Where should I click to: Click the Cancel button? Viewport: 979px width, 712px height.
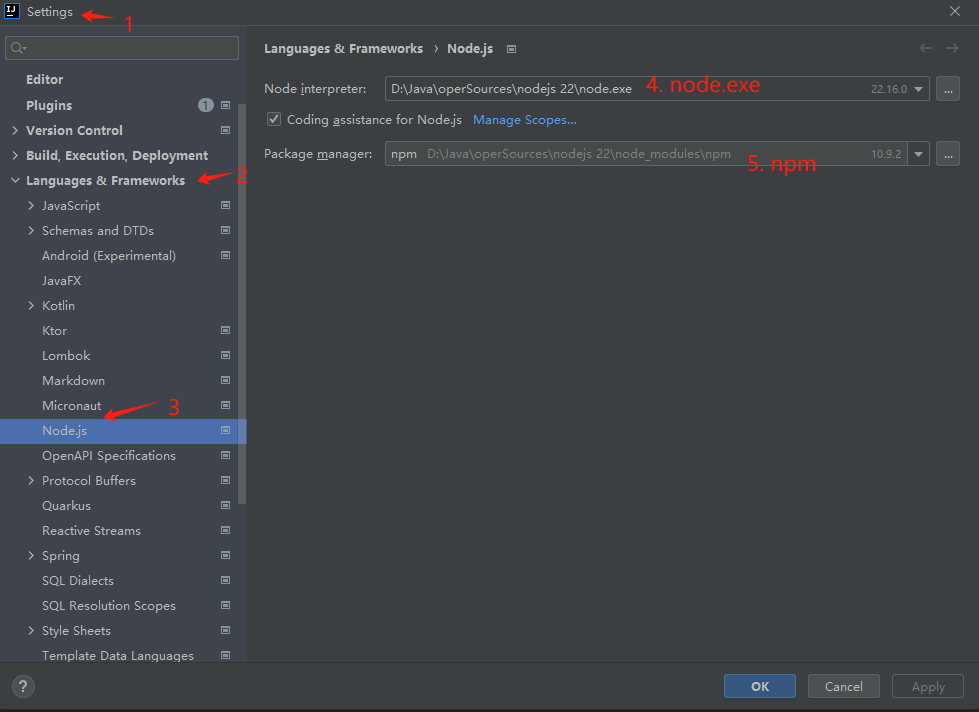[x=844, y=686]
